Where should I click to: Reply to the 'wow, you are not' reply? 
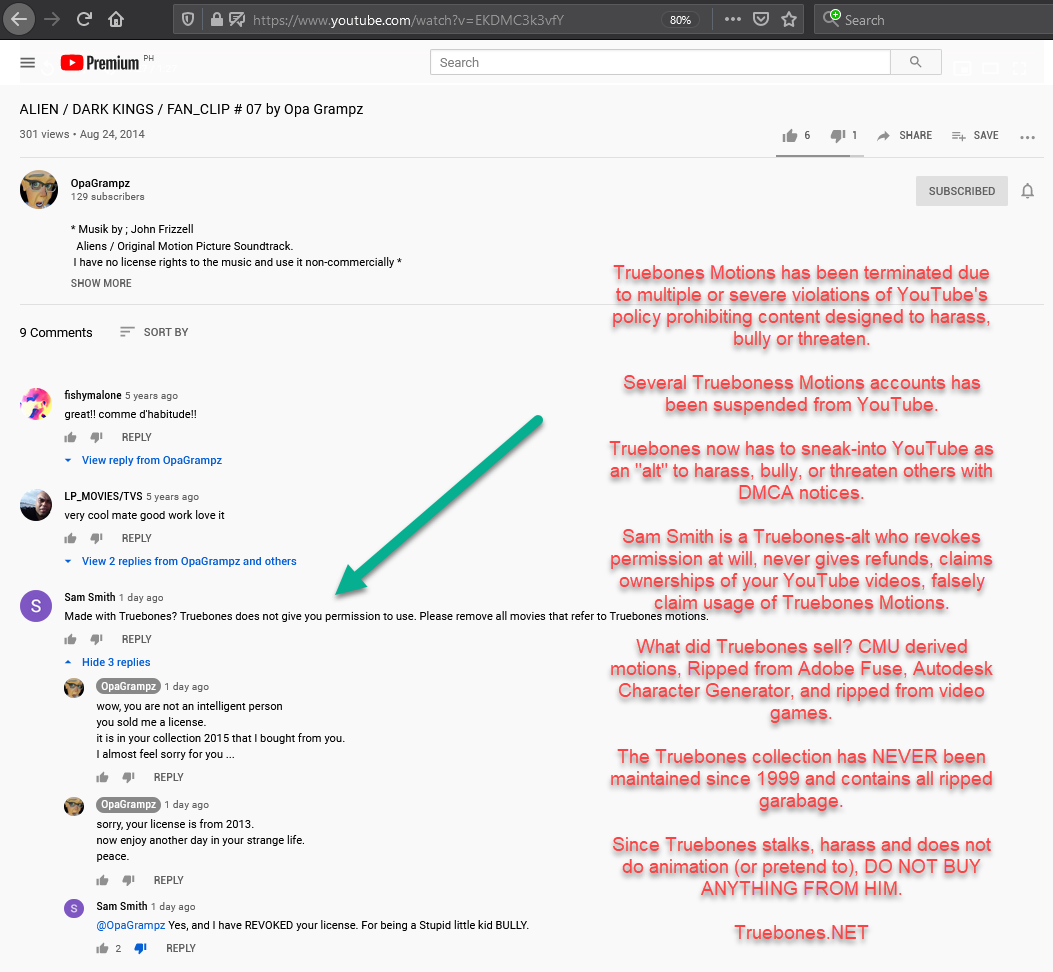tap(169, 777)
